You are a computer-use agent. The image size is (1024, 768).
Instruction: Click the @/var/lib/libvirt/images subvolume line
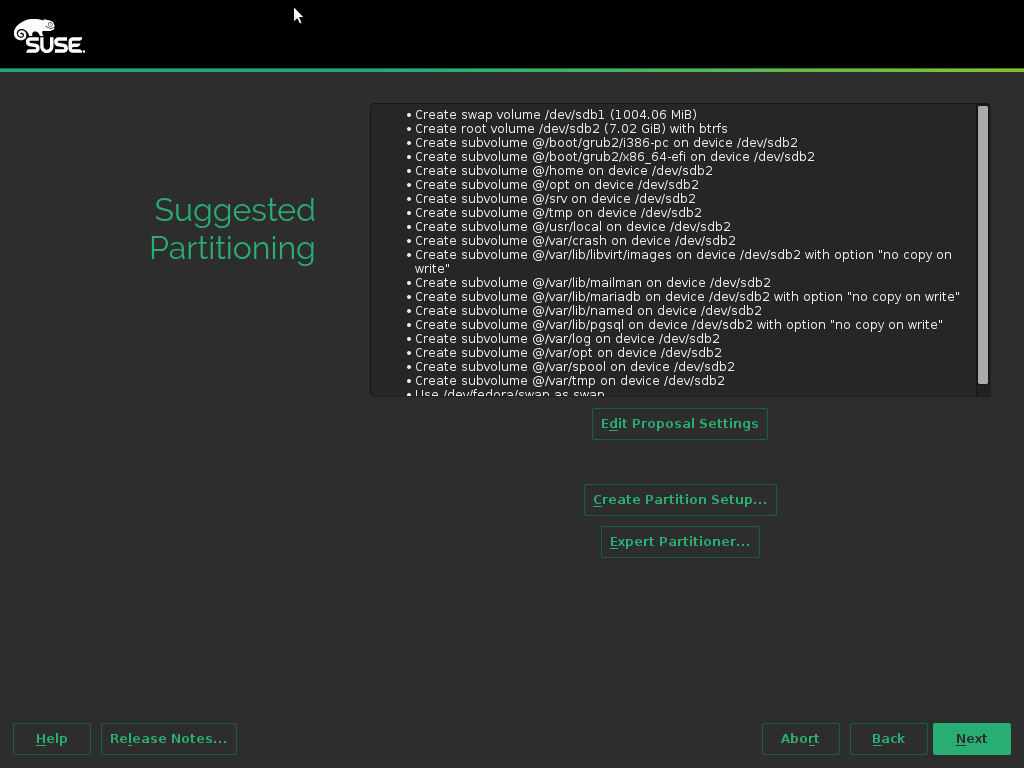pos(683,262)
